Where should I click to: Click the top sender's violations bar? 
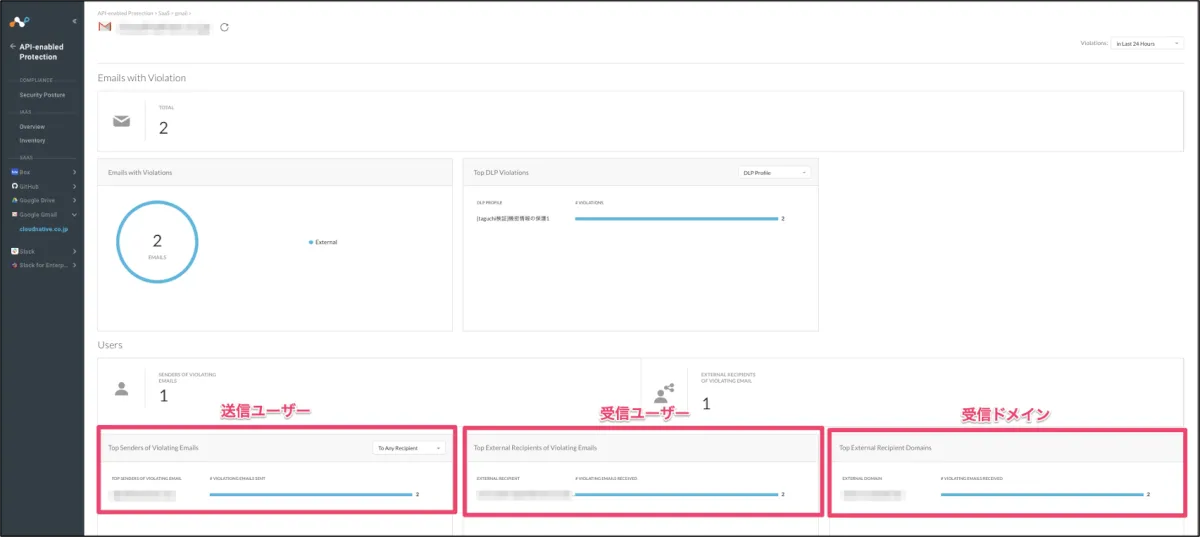pyautogui.click(x=311, y=494)
